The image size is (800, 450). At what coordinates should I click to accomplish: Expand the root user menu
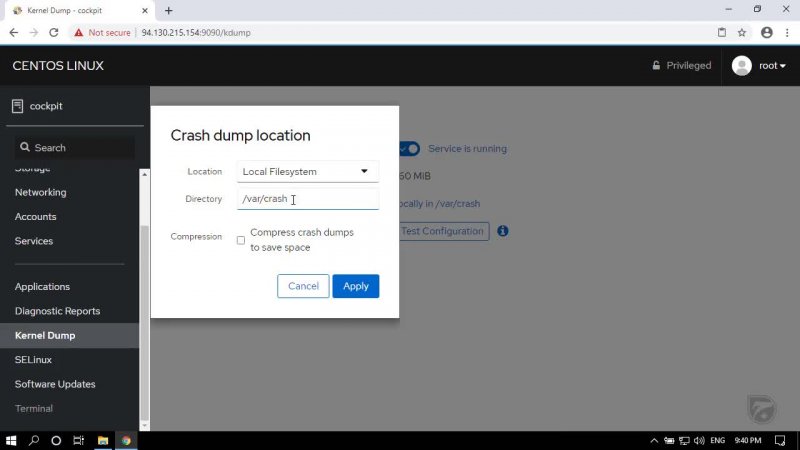tap(759, 66)
